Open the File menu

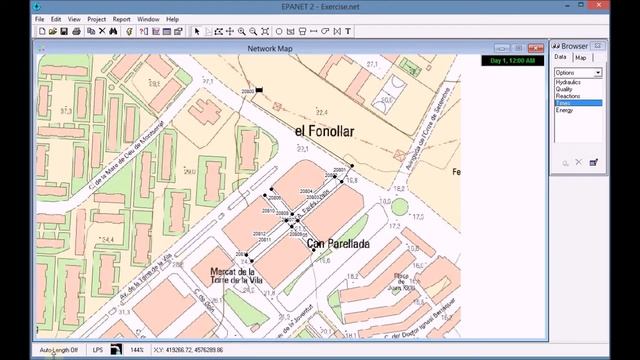(x=40, y=19)
